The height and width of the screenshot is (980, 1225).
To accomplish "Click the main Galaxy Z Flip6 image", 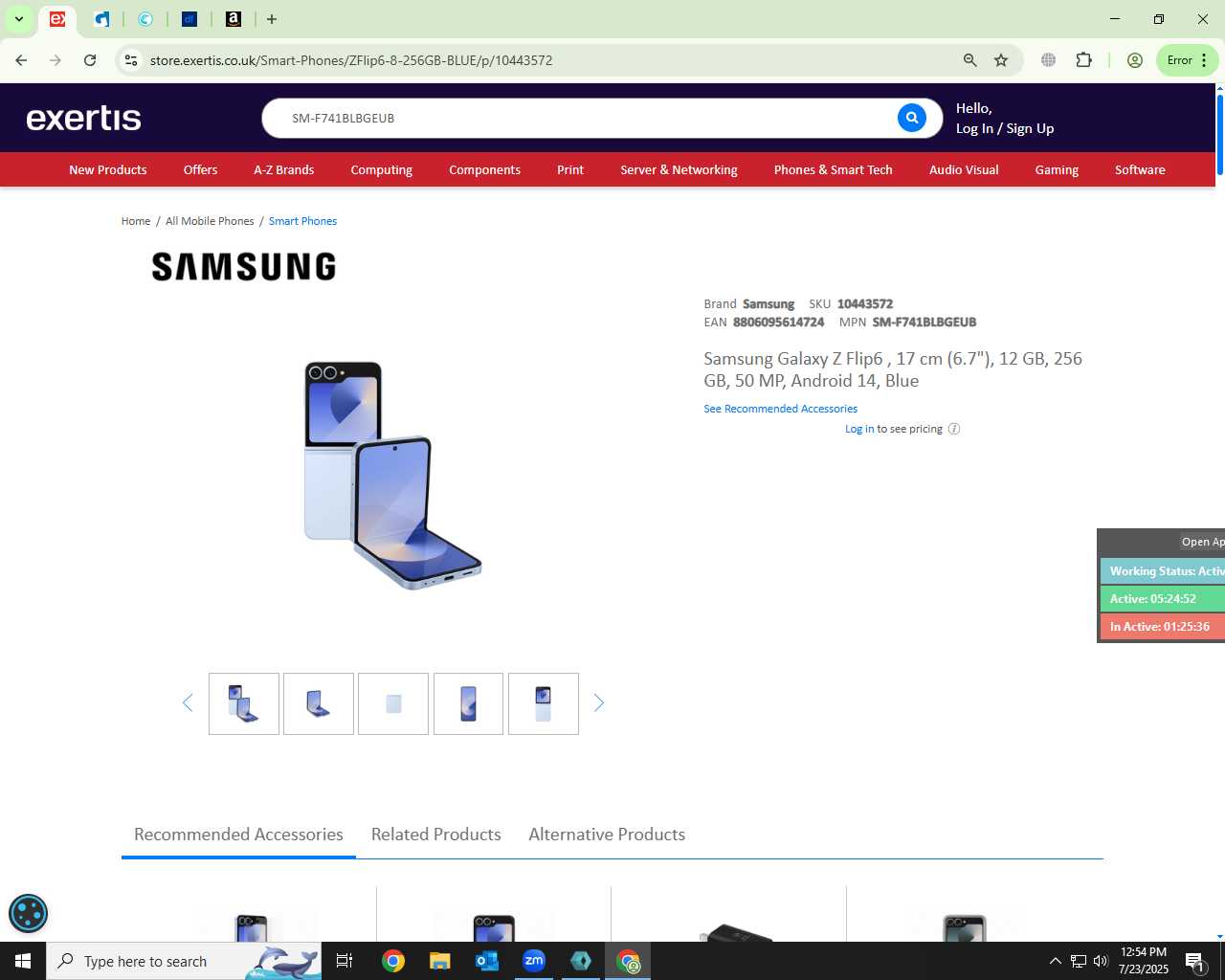I will coord(392,475).
